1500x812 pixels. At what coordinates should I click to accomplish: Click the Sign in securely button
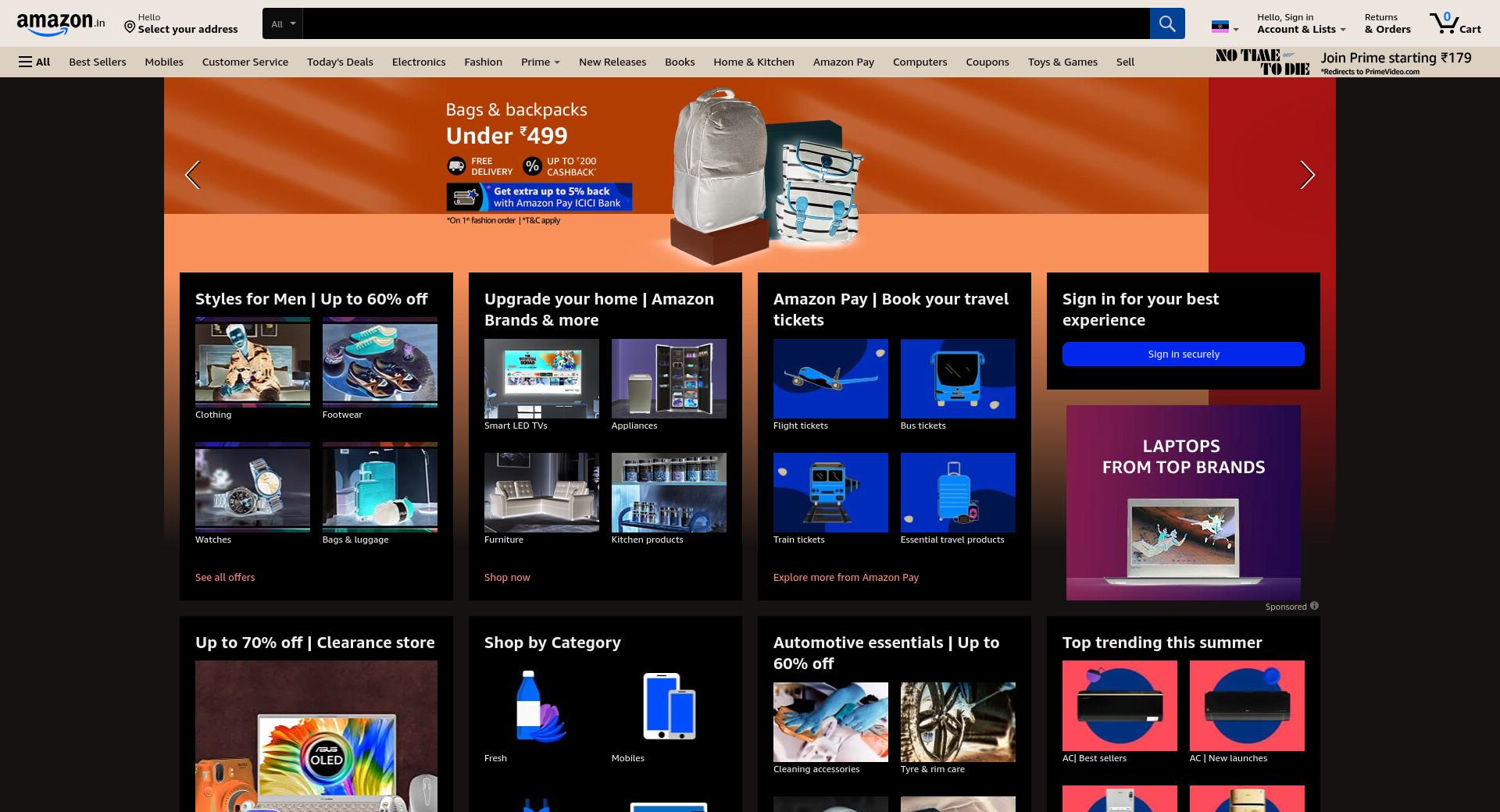(x=1184, y=354)
